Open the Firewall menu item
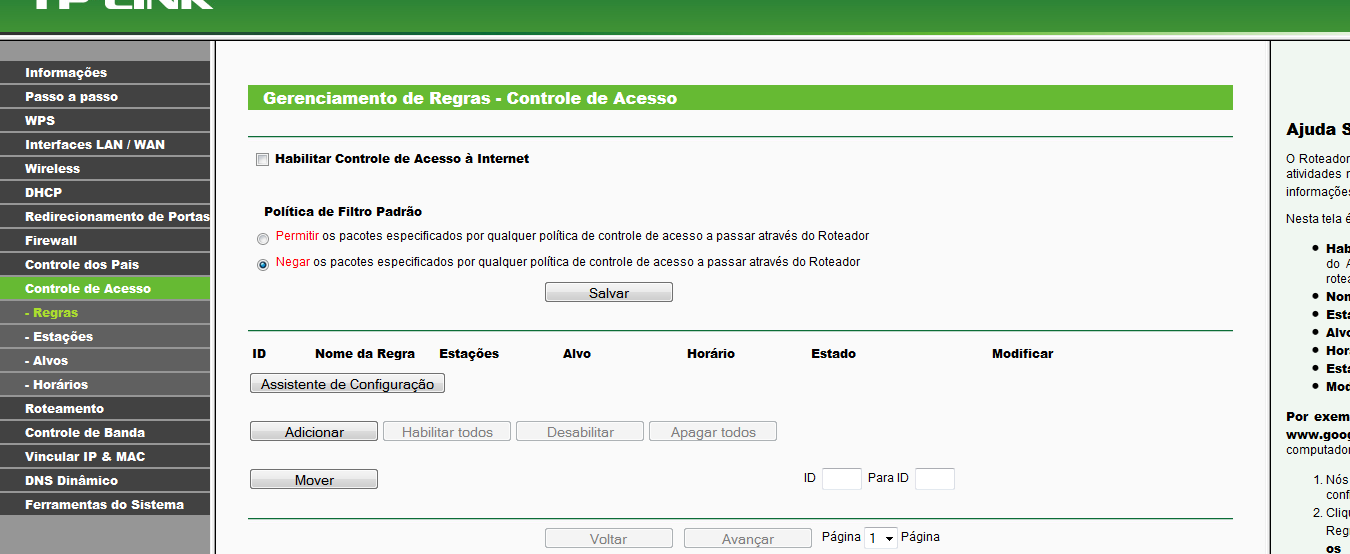 tap(105, 240)
